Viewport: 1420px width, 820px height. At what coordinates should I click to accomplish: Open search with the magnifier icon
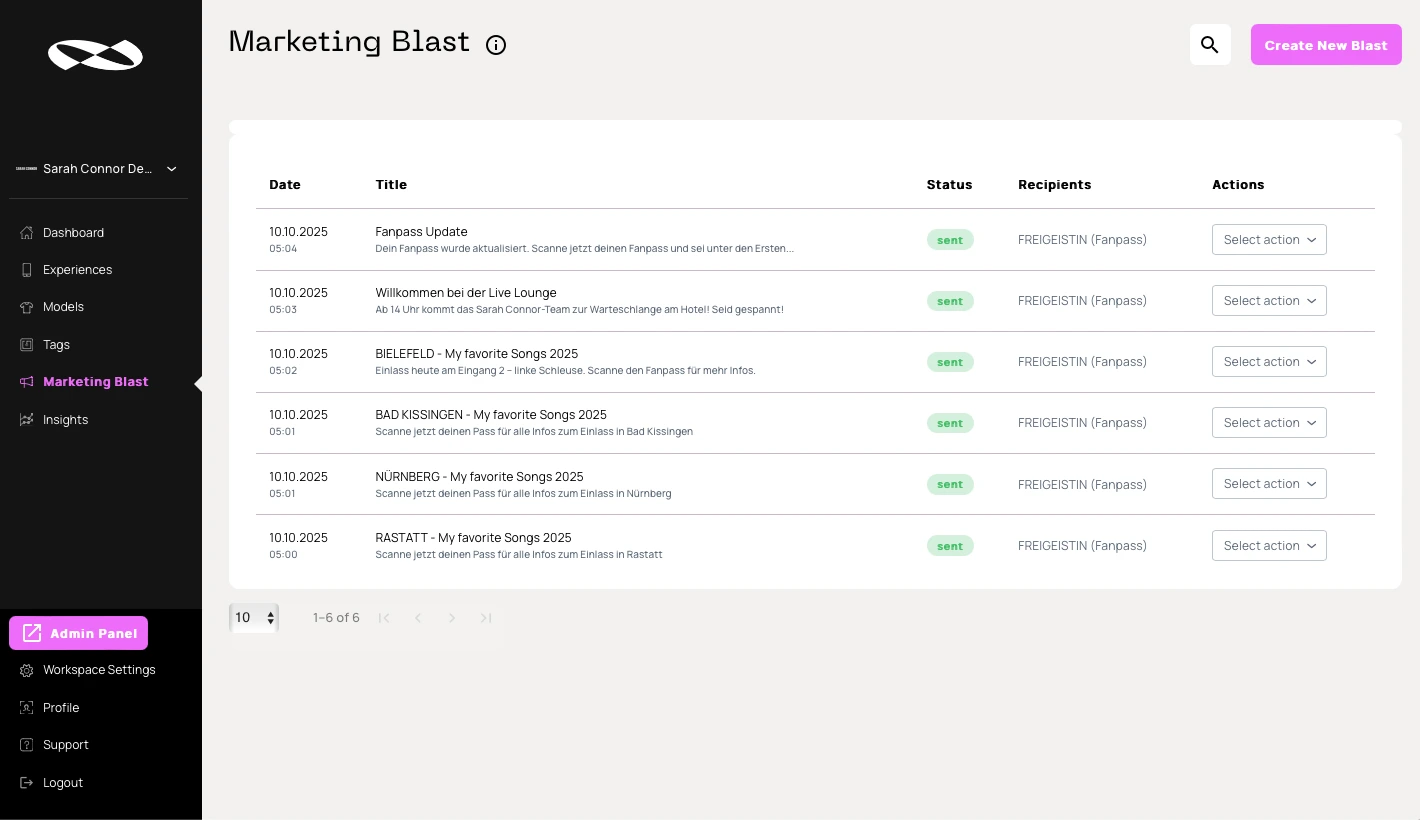pos(1210,44)
